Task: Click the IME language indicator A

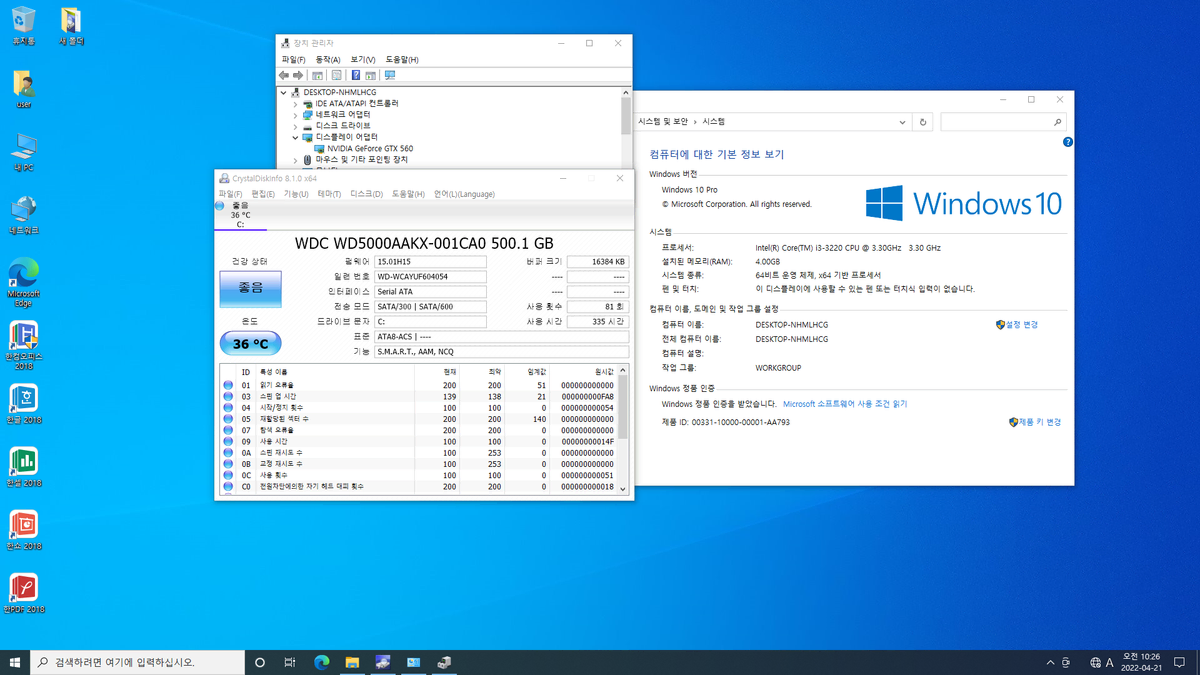Action: [x=1109, y=662]
